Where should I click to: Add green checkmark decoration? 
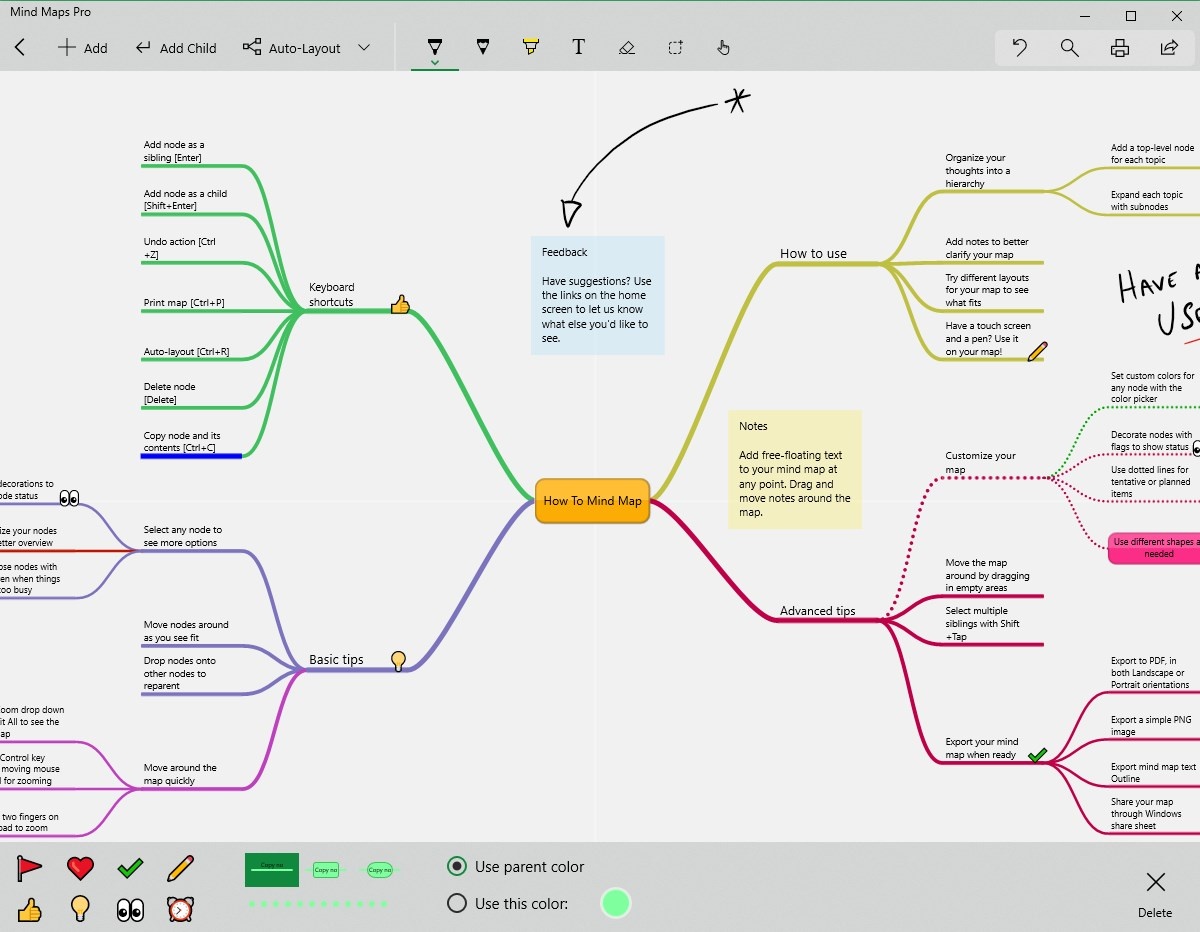pos(130,868)
